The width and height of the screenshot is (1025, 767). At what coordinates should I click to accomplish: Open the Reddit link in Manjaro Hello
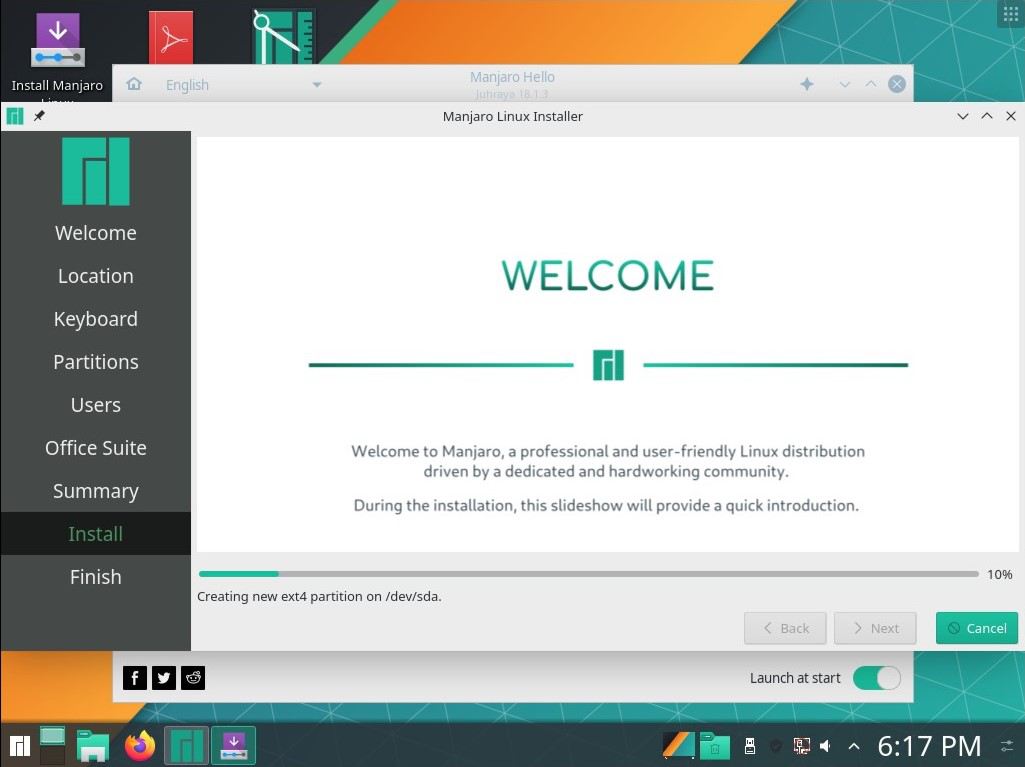pyautogui.click(x=193, y=678)
